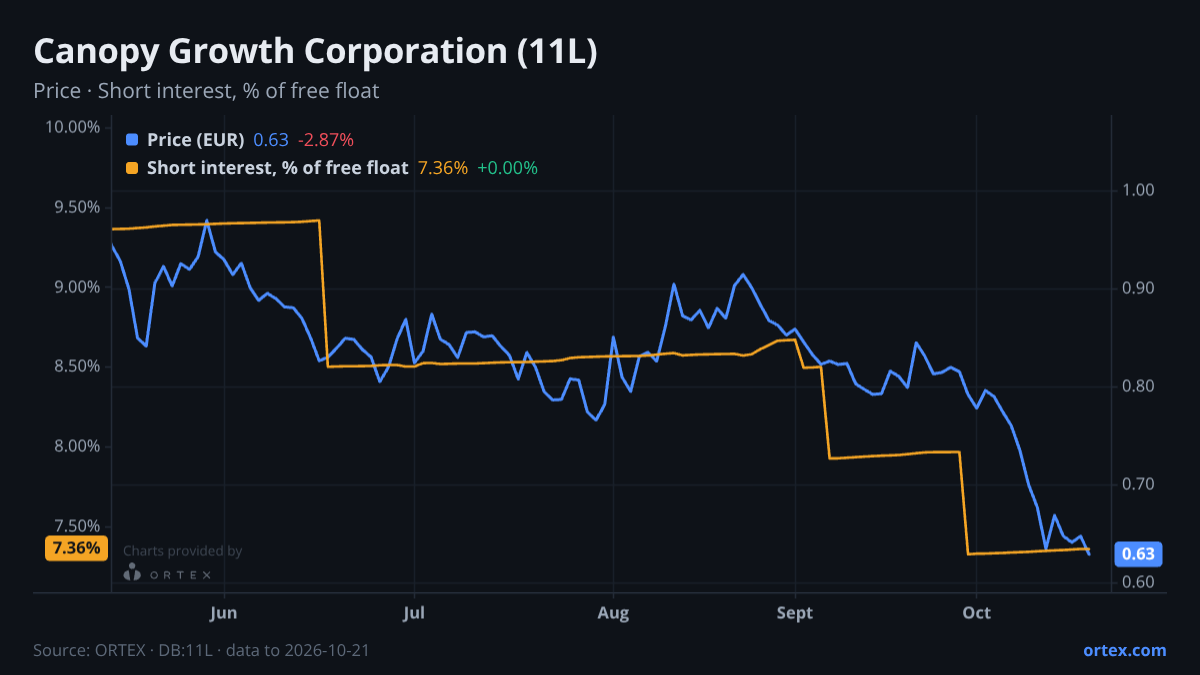Click the blue 0.63 price axis badge
This screenshot has width=1200, height=675.
[x=1138, y=554]
